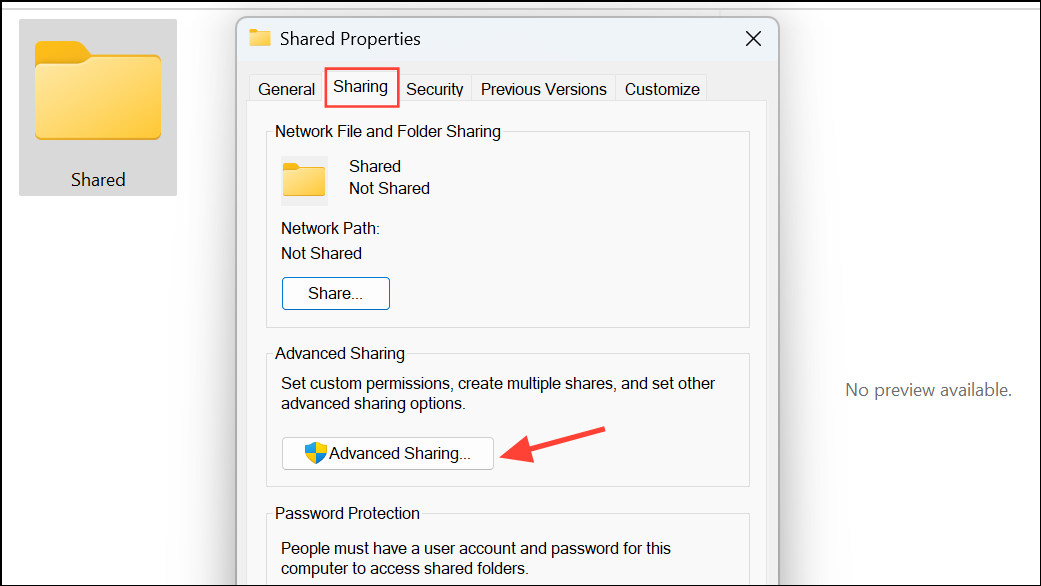Click the small folder icon under Network File Sharing
The image size is (1041, 586).
303,181
